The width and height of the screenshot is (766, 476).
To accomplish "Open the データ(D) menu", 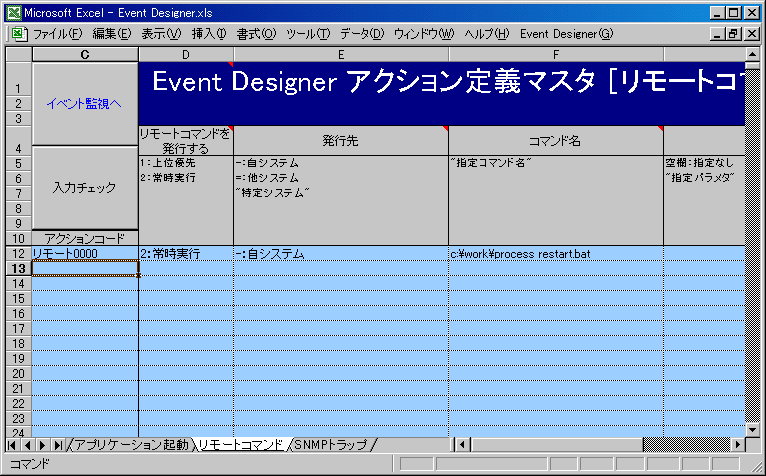I will pos(362,34).
